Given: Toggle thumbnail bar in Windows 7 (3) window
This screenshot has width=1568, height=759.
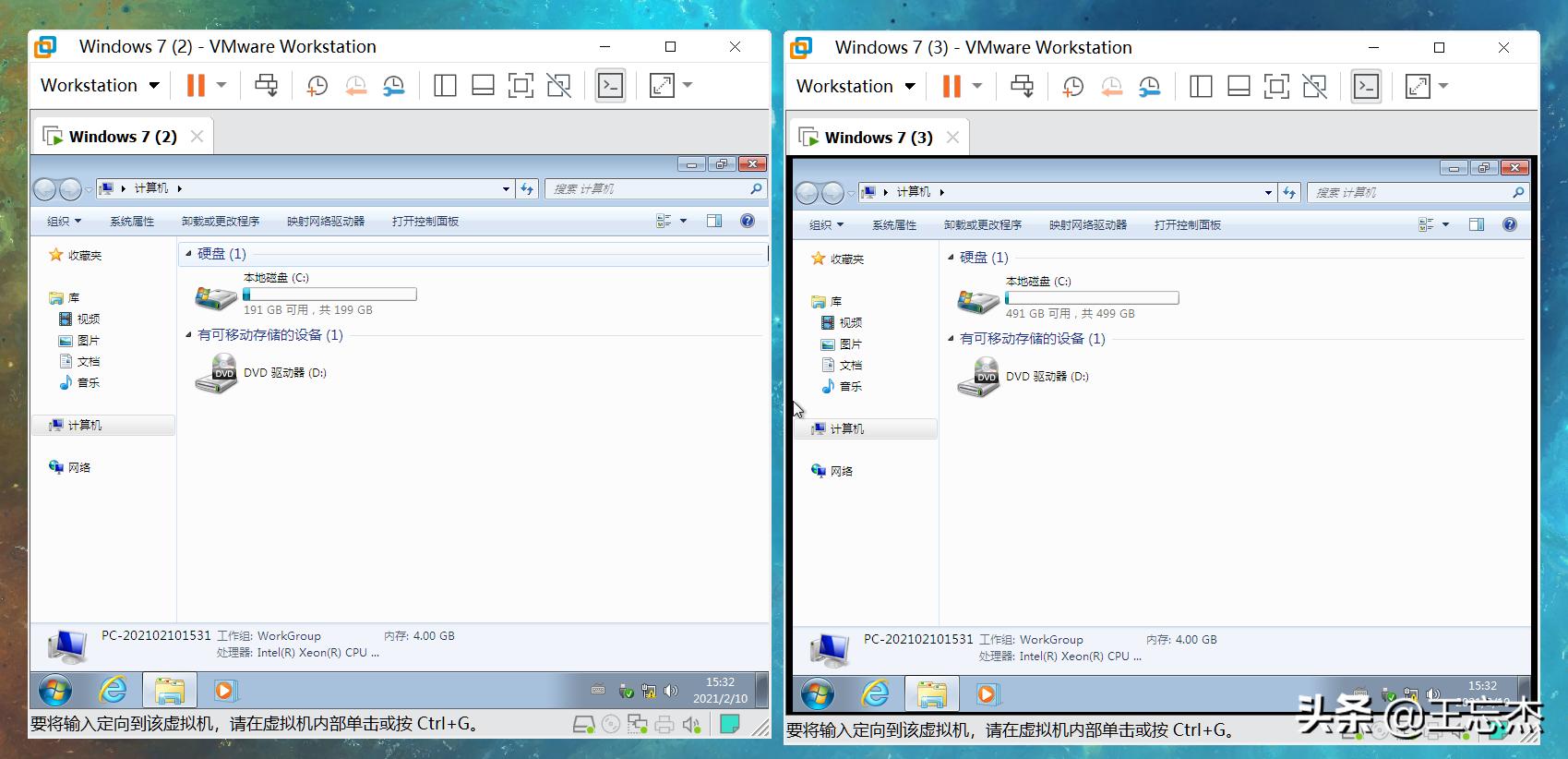Looking at the screenshot, I should tap(1239, 87).
